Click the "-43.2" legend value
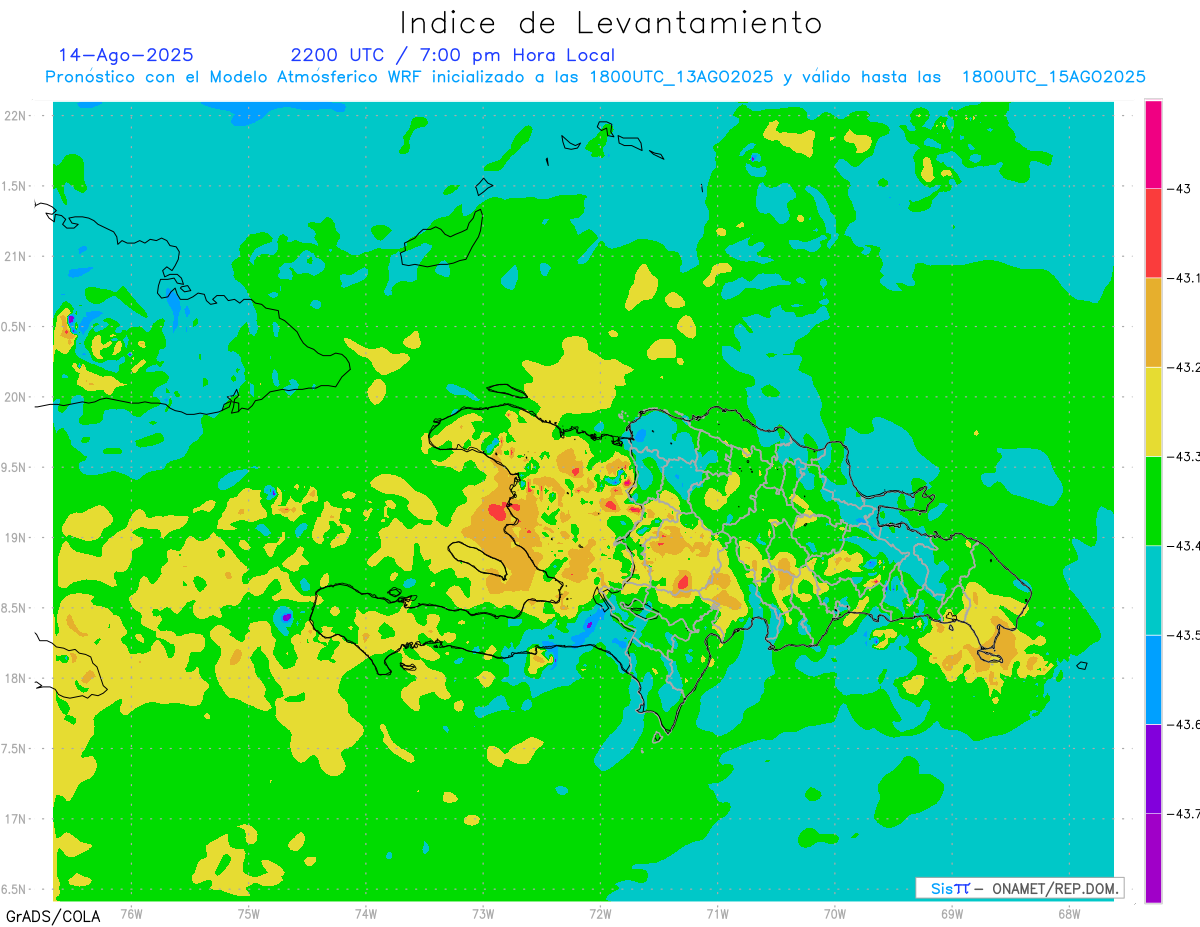Image resolution: width=1200 pixels, height=927 pixels. pos(1183,367)
